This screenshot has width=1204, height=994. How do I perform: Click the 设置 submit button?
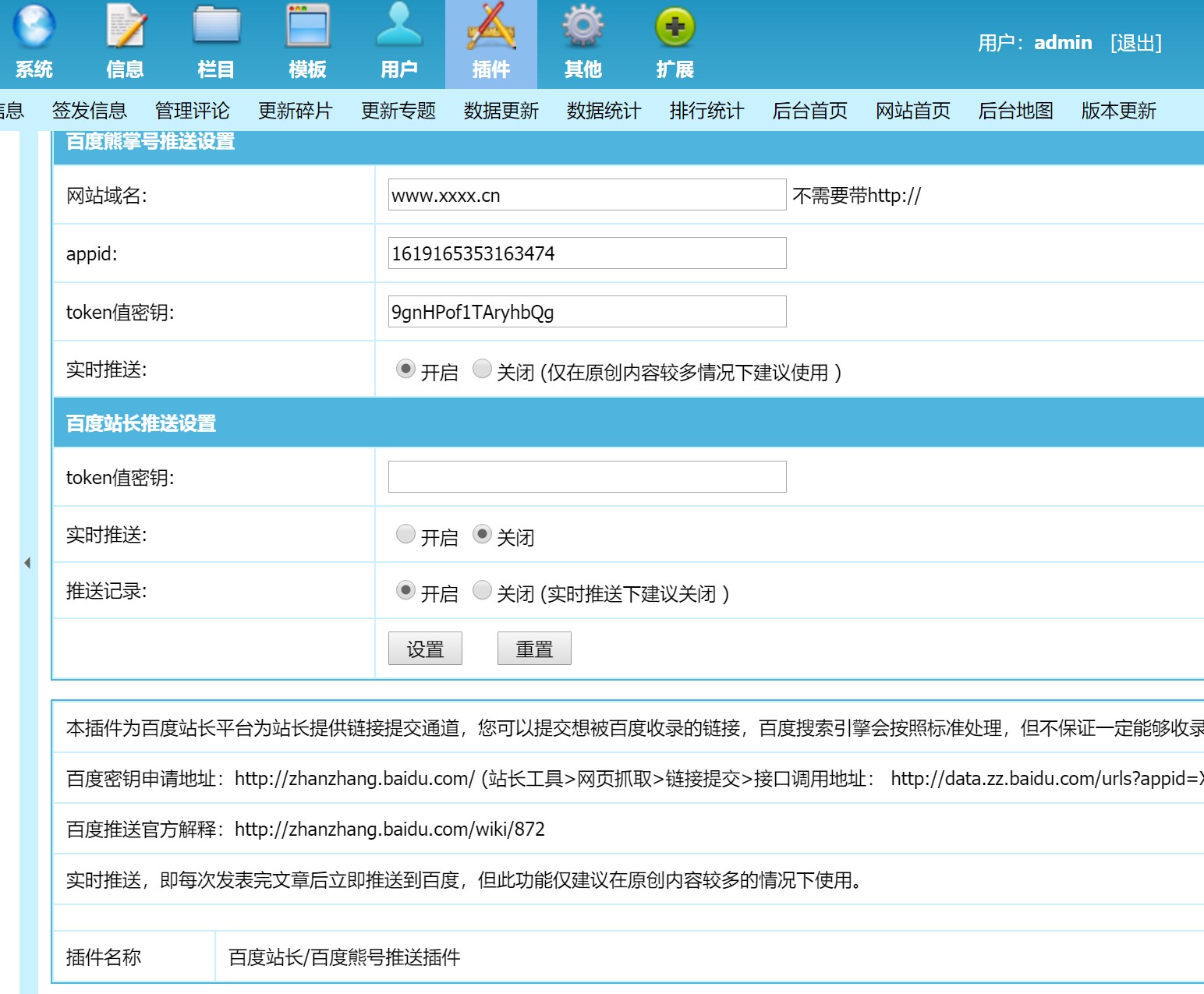(425, 648)
